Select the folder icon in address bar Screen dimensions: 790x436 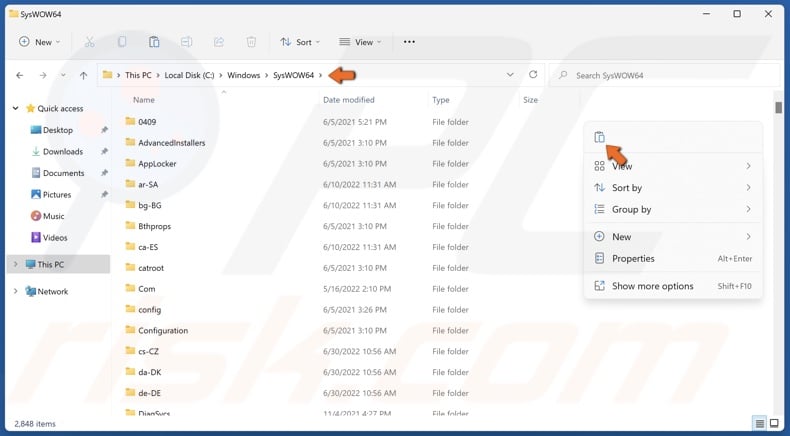[x=107, y=75]
